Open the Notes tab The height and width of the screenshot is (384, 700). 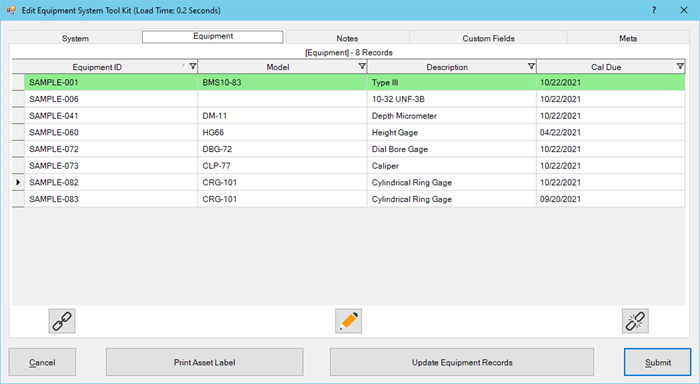click(347, 38)
